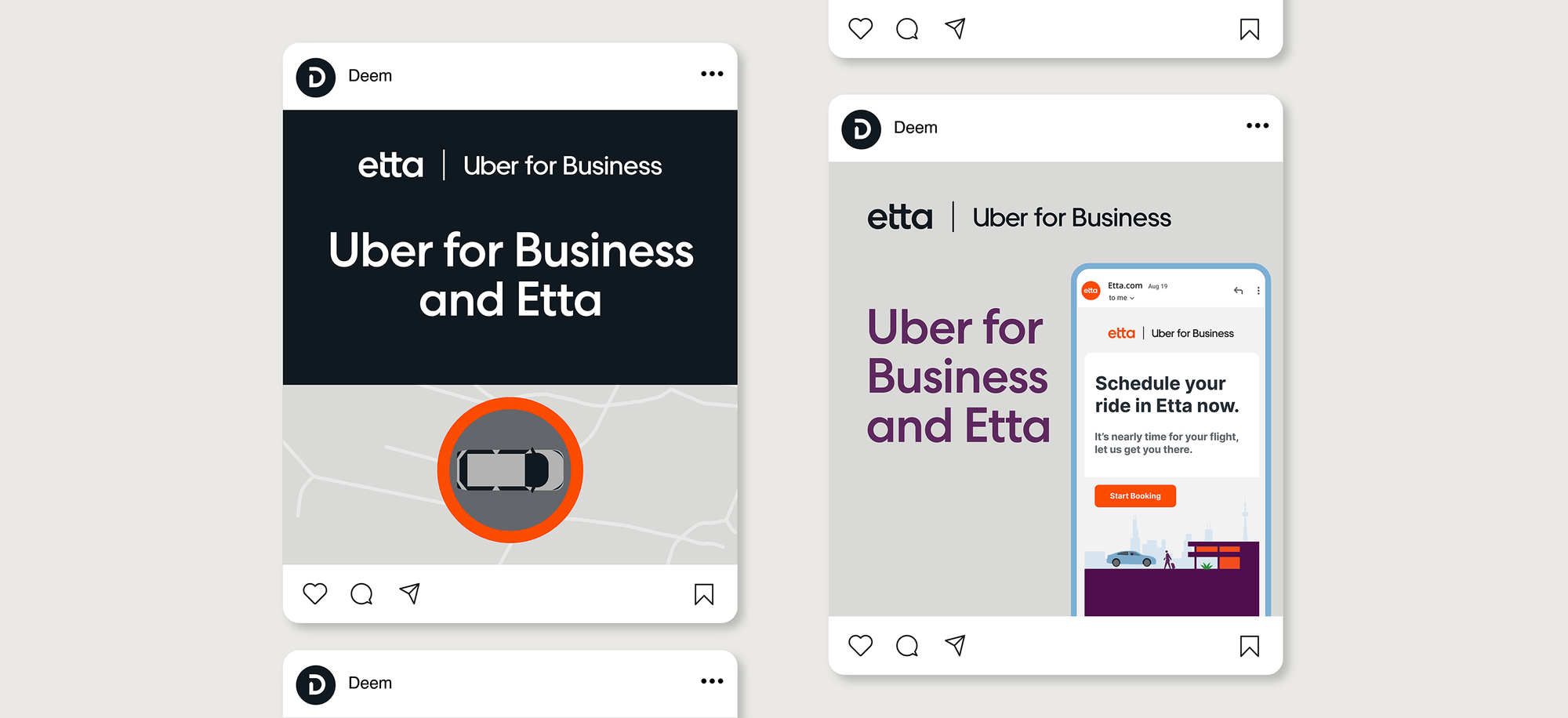The image size is (1568, 718).
Task: Click white etta logo on dark post
Action: [390, 165]
